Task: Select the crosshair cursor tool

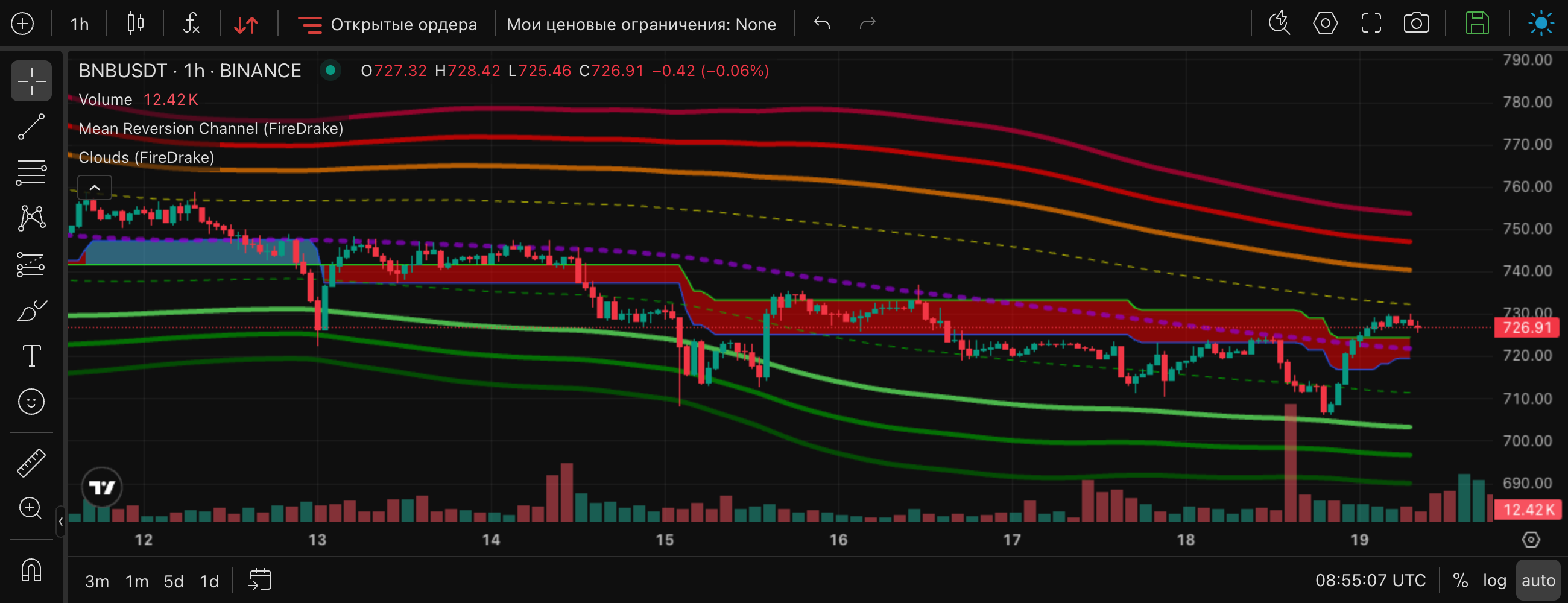Action: [31, 81]
